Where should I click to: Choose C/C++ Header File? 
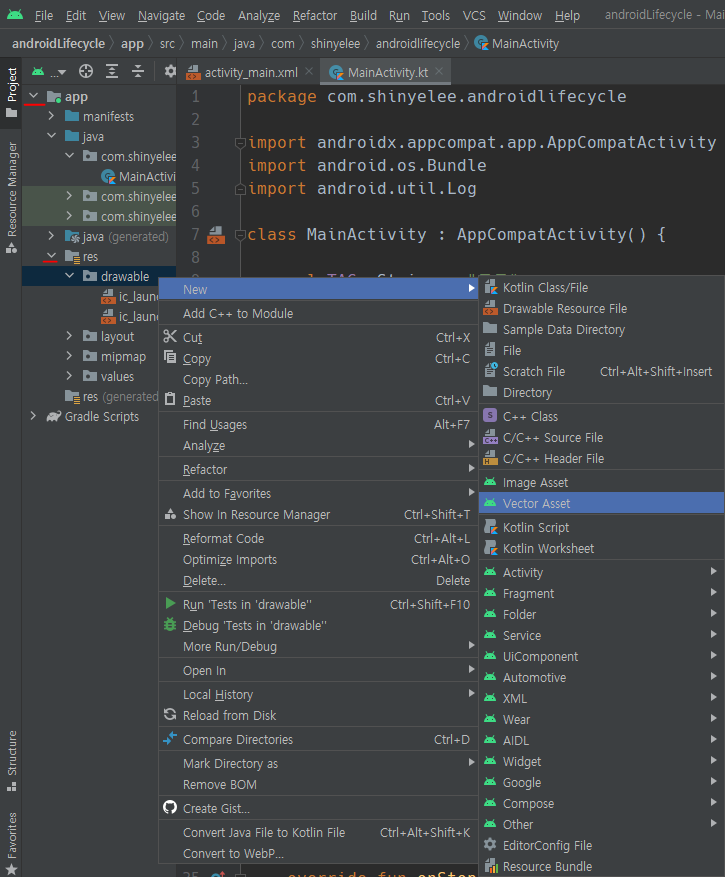601,459
